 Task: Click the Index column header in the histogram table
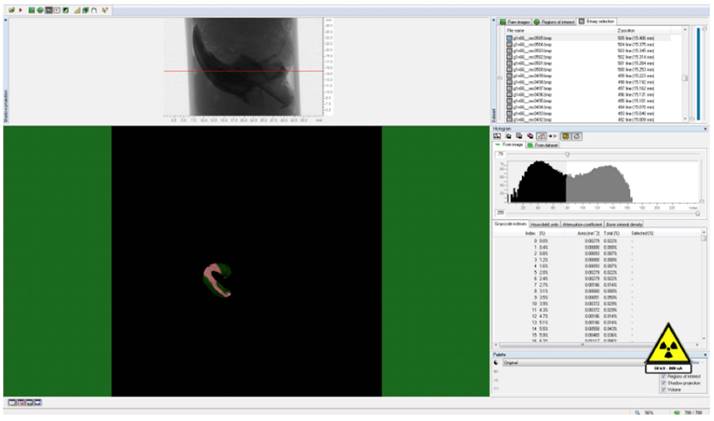coord(530,233)
